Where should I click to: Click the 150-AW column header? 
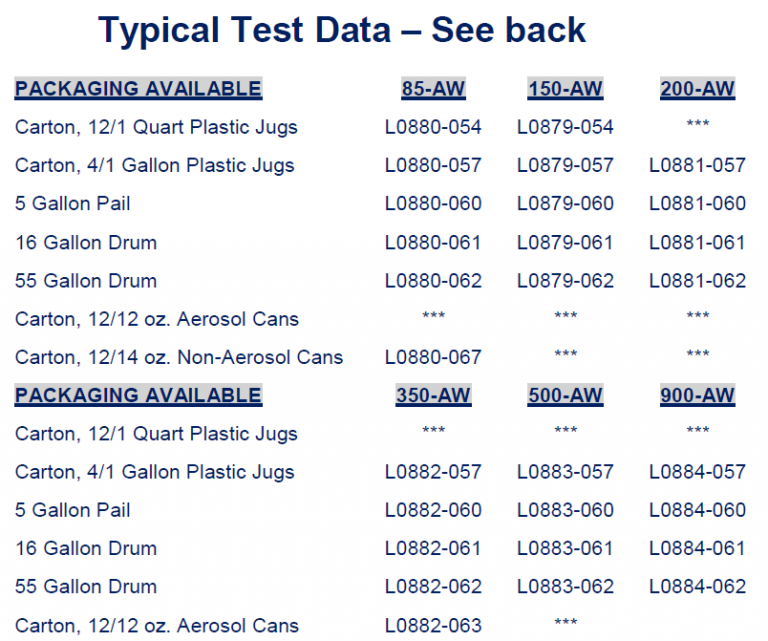pos(565,89)
